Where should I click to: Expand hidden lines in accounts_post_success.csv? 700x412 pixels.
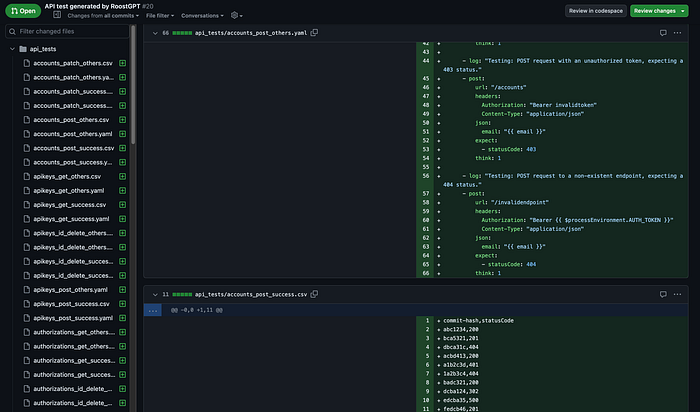pyautogui.click(x=153, y=310)
